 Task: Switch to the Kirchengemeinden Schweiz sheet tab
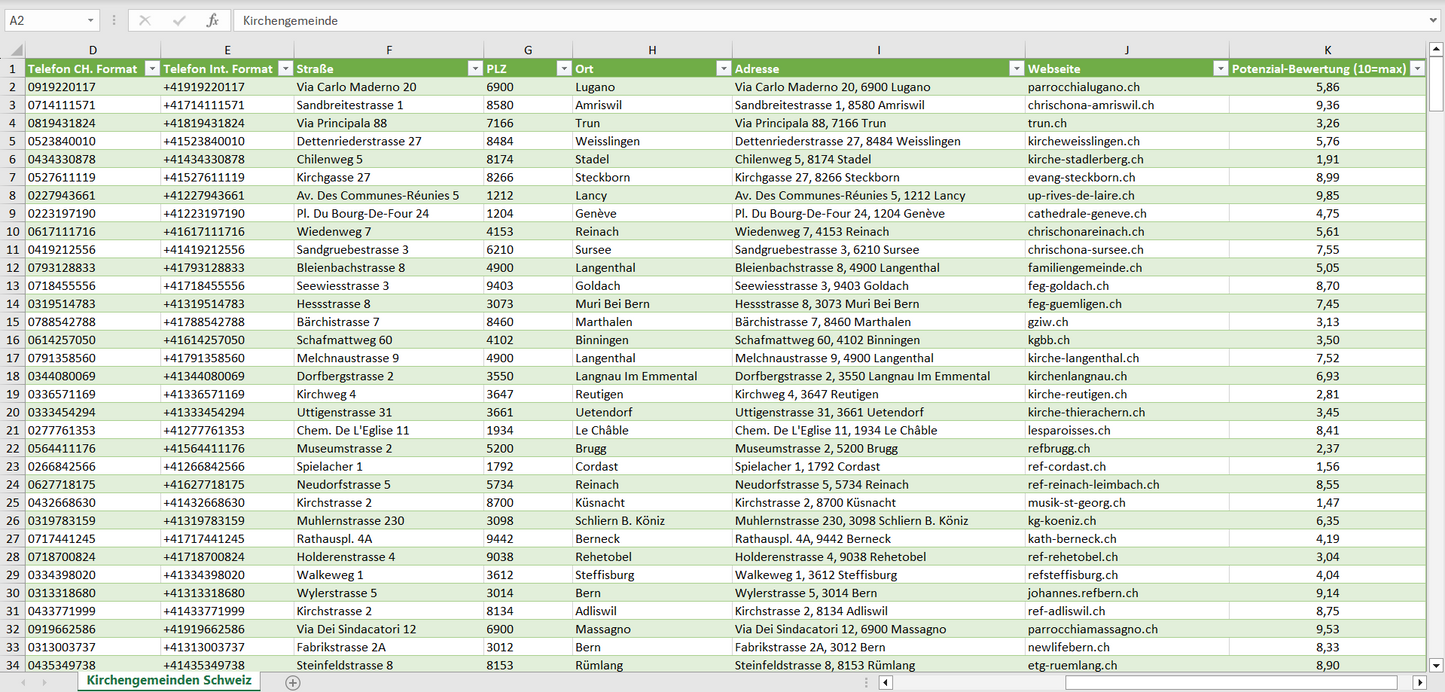pos(169,681)
